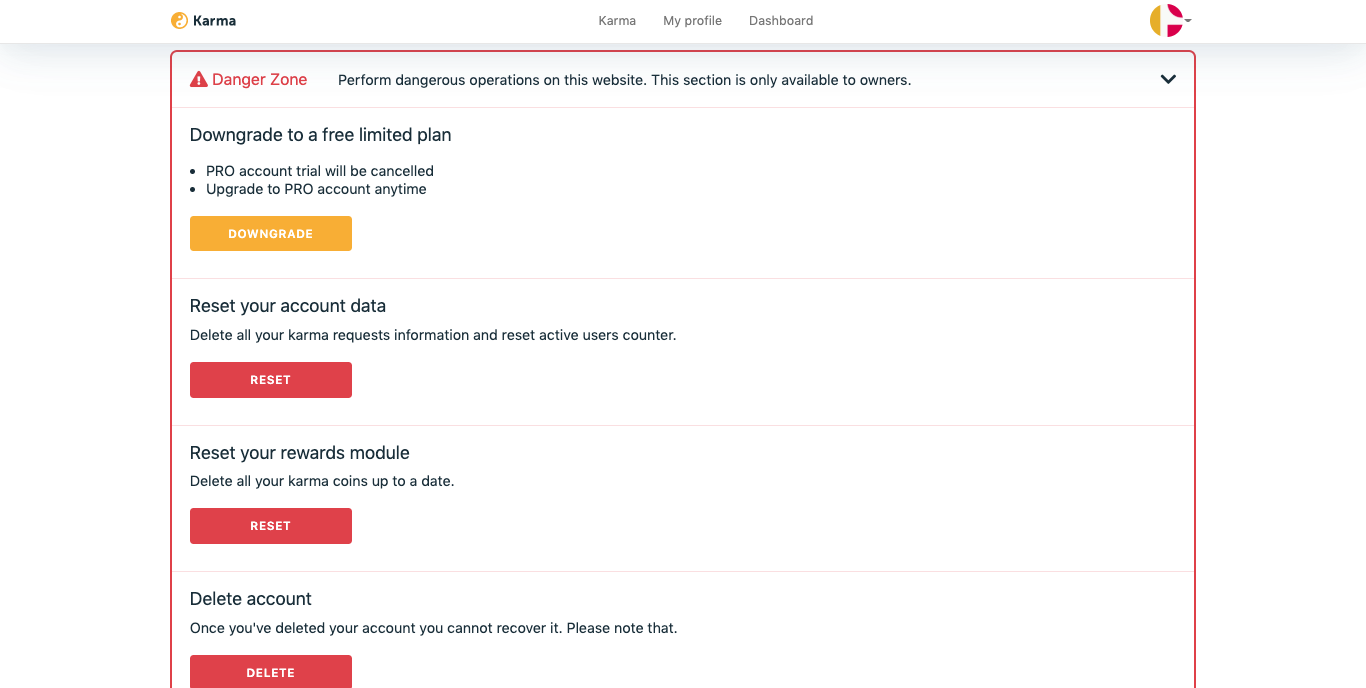Screen dimensions: 1366x688
Task: Click the red Danger Zone warning triangle
Action: pos(199,80)
